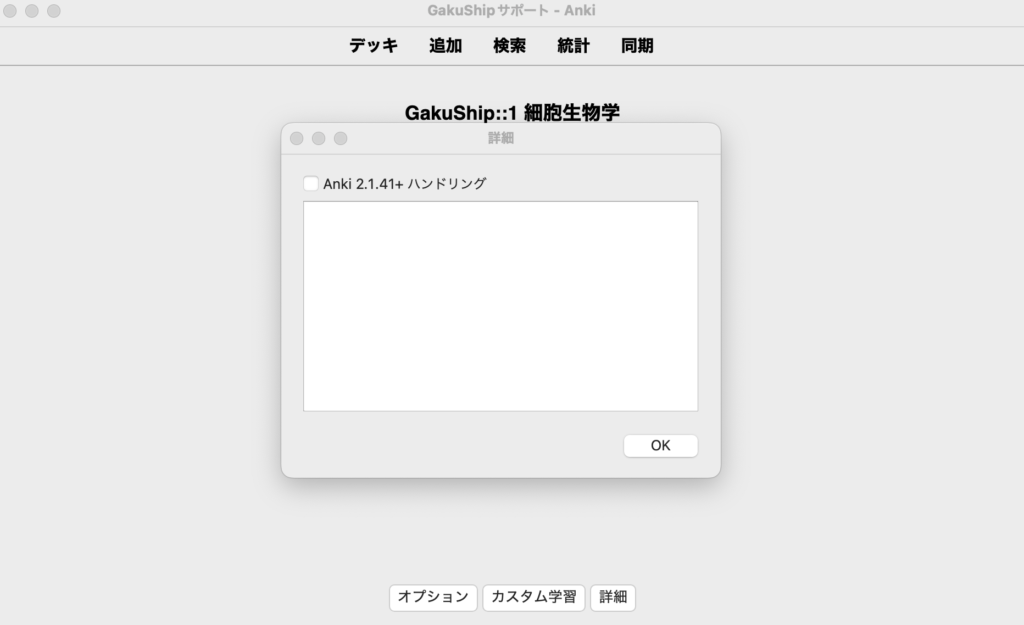Enable the Anki 2.1.41+ ハンドリング checkbox
Image resolution: width=1024 pixels, height=625 pixels.
311,184
